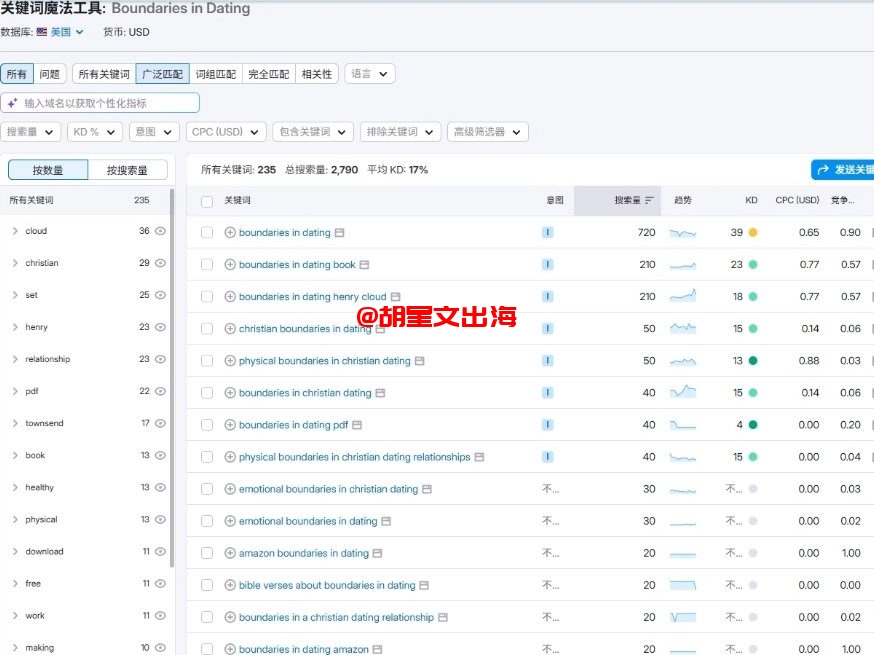The width and height of the screenshot is (874, 655).
Task: Open SERP icon for 'physical boundaries in christian dating relationships'
Action: click(x=479, y=457)
